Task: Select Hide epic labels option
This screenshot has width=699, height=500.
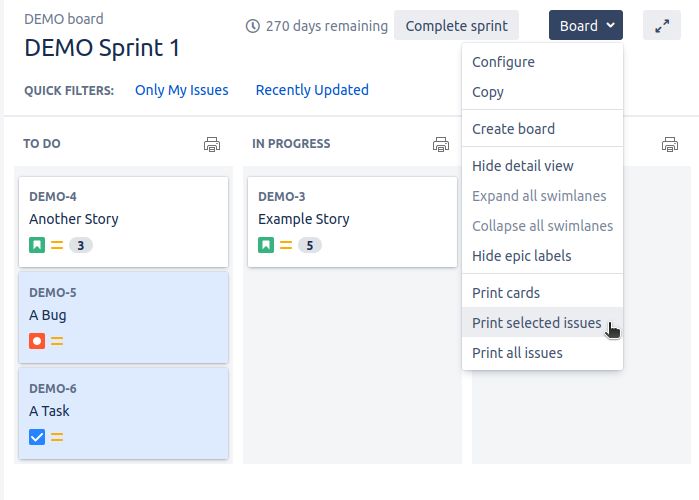Action: tap(521, 256)
